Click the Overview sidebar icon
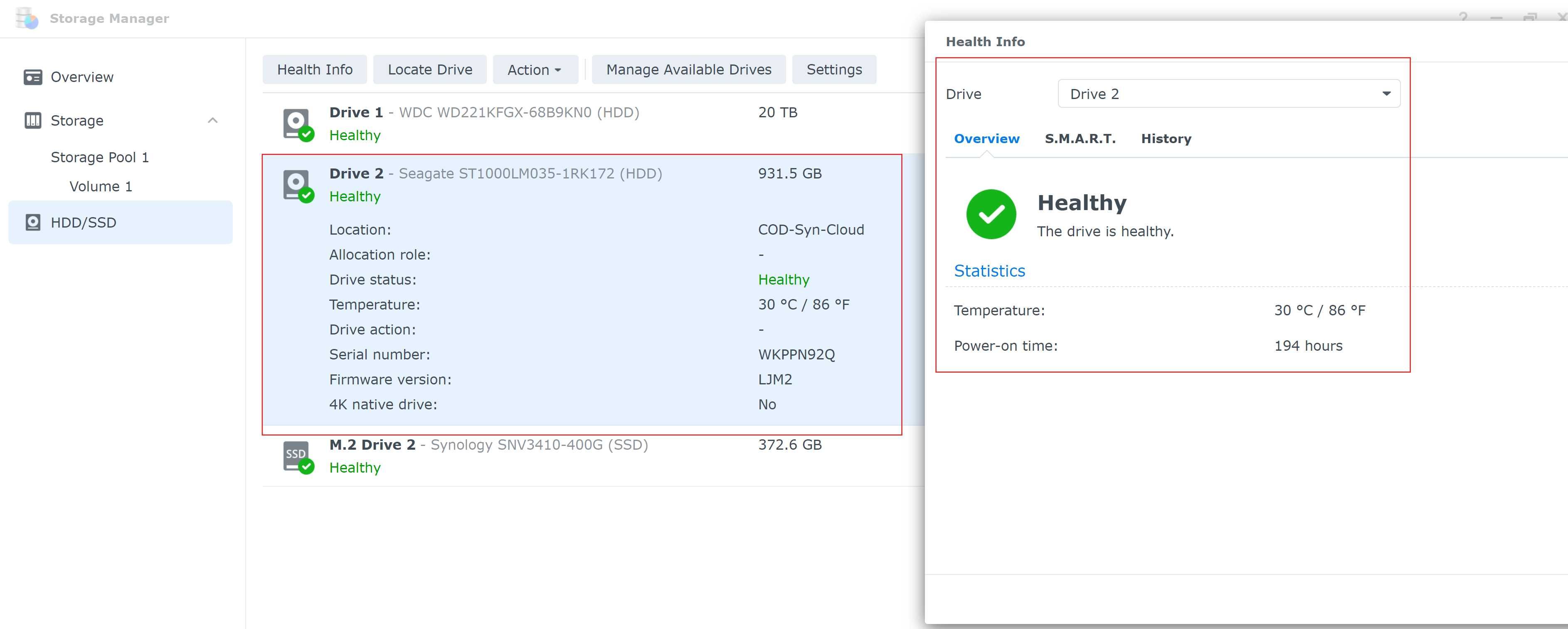1568x629 pixels. [x=33, y=77]
